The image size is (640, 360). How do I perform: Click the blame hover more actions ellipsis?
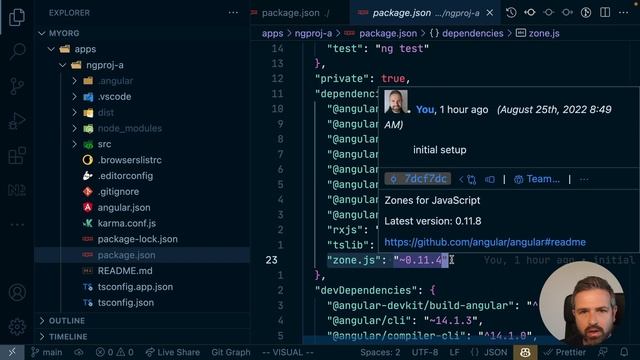click(x=584, y=179)
